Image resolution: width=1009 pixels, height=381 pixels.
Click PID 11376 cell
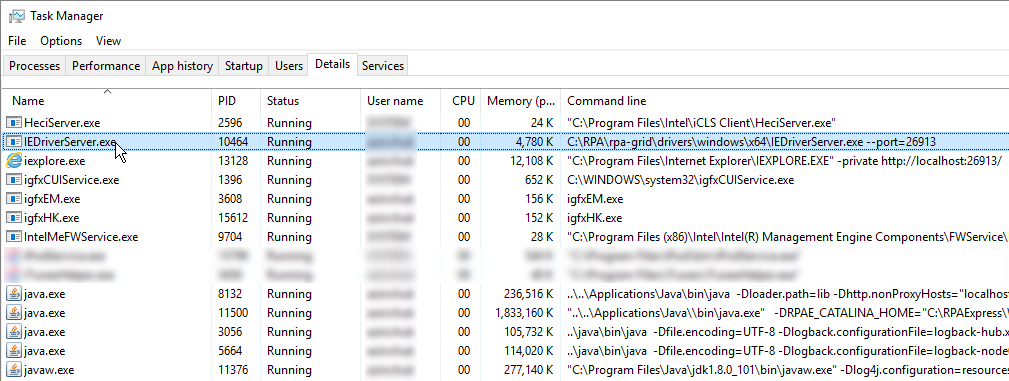(x=233, y=370)
